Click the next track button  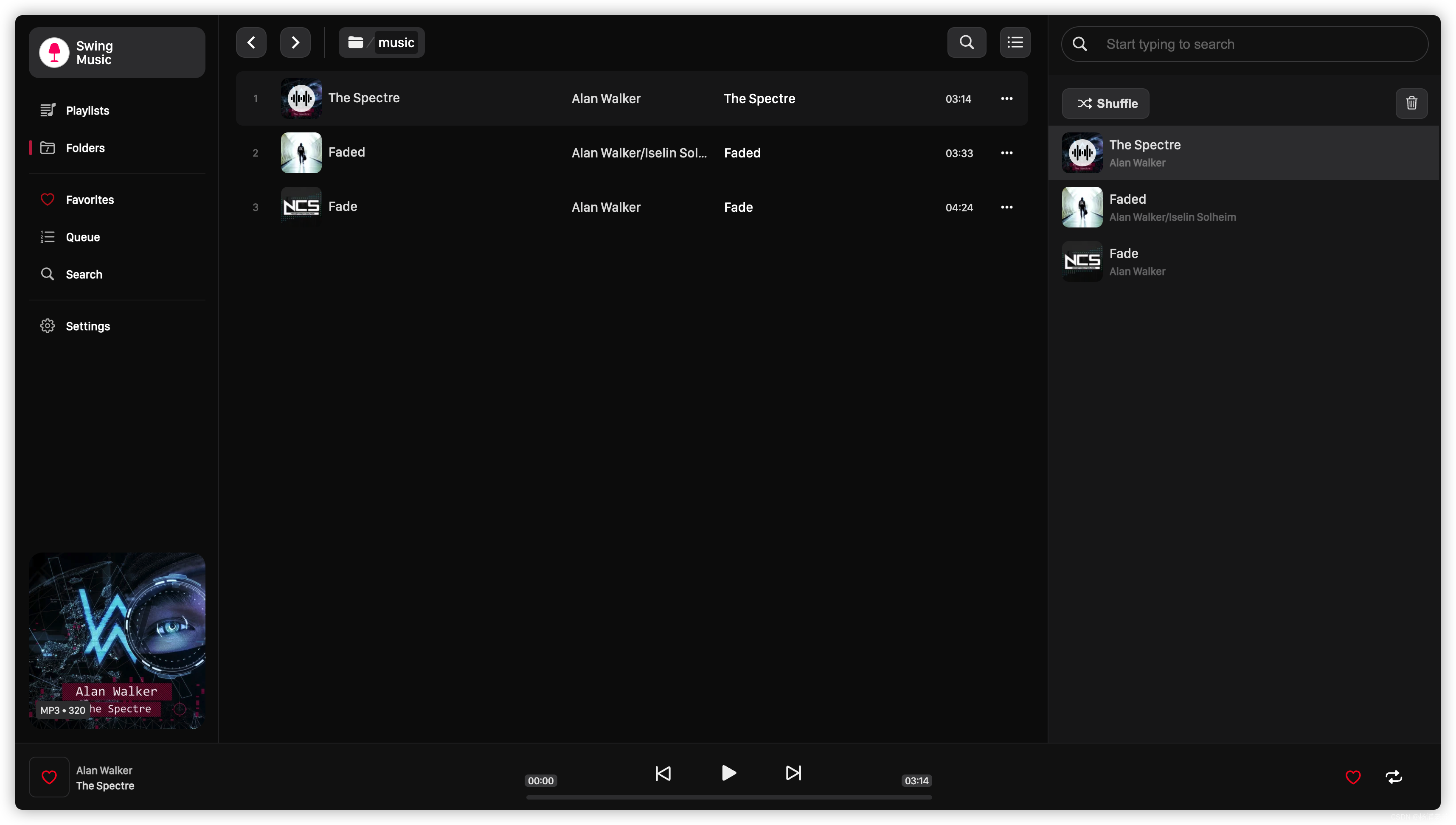793,772
